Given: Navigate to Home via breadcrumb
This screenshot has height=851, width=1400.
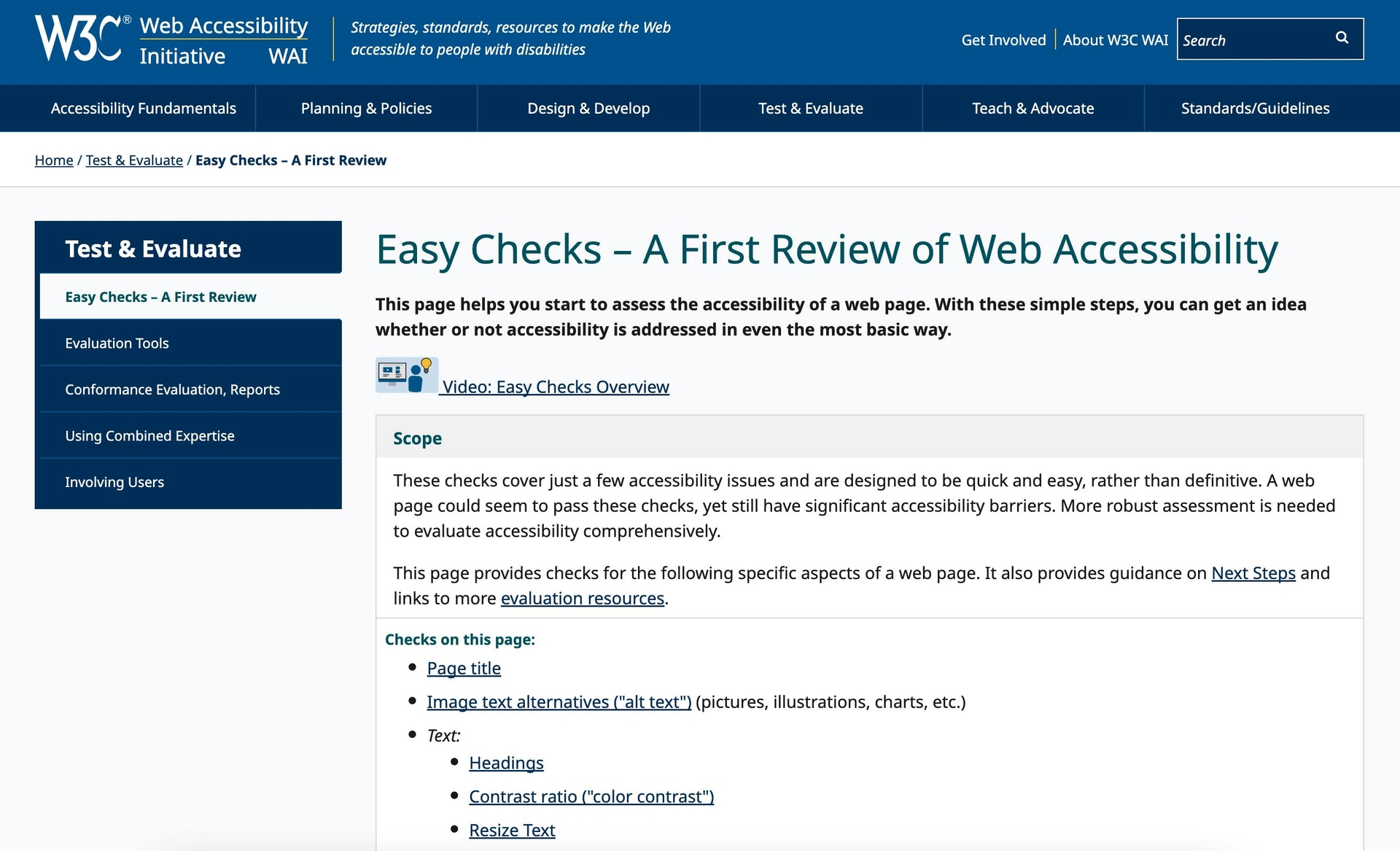Looking at the screenshot, I should [53, 160].
